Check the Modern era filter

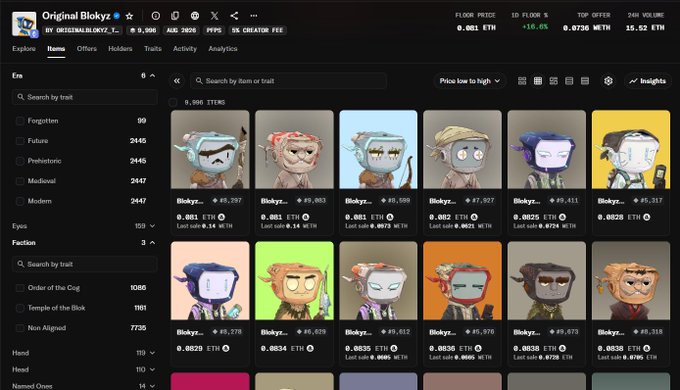[x=20, y=201]
